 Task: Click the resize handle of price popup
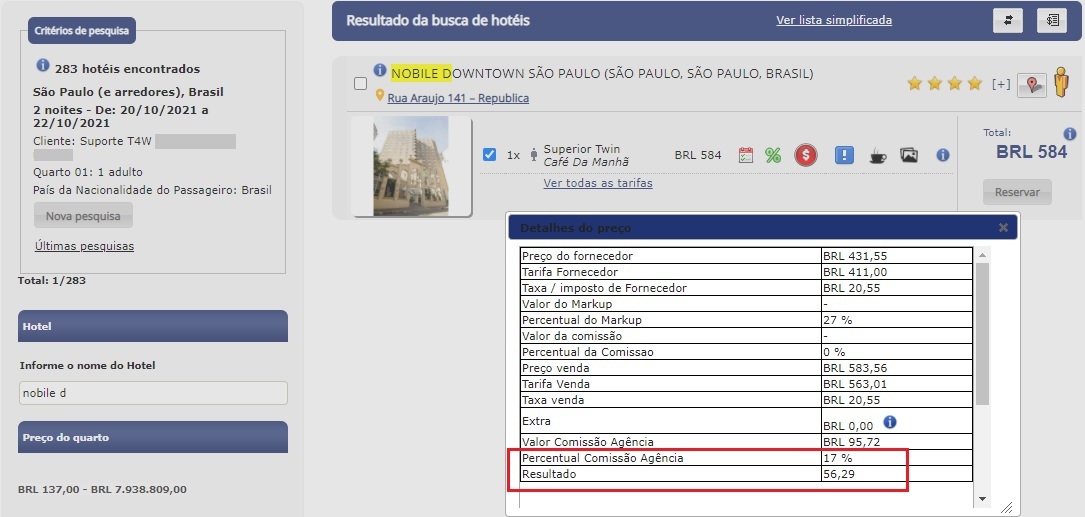tap(1007, 507)
